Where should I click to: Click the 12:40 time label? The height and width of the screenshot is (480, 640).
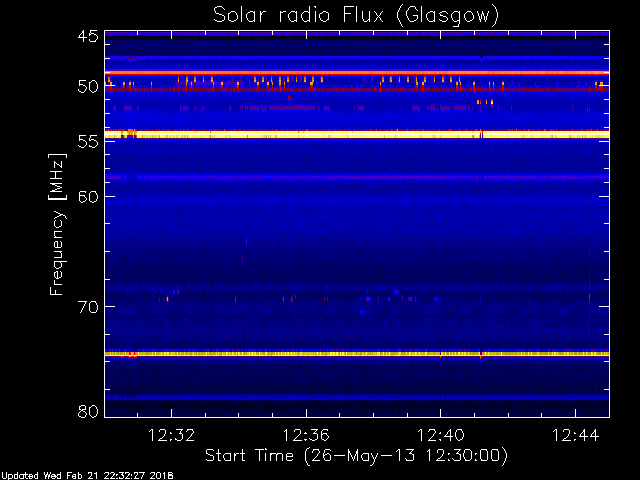[x=440, y=435]
